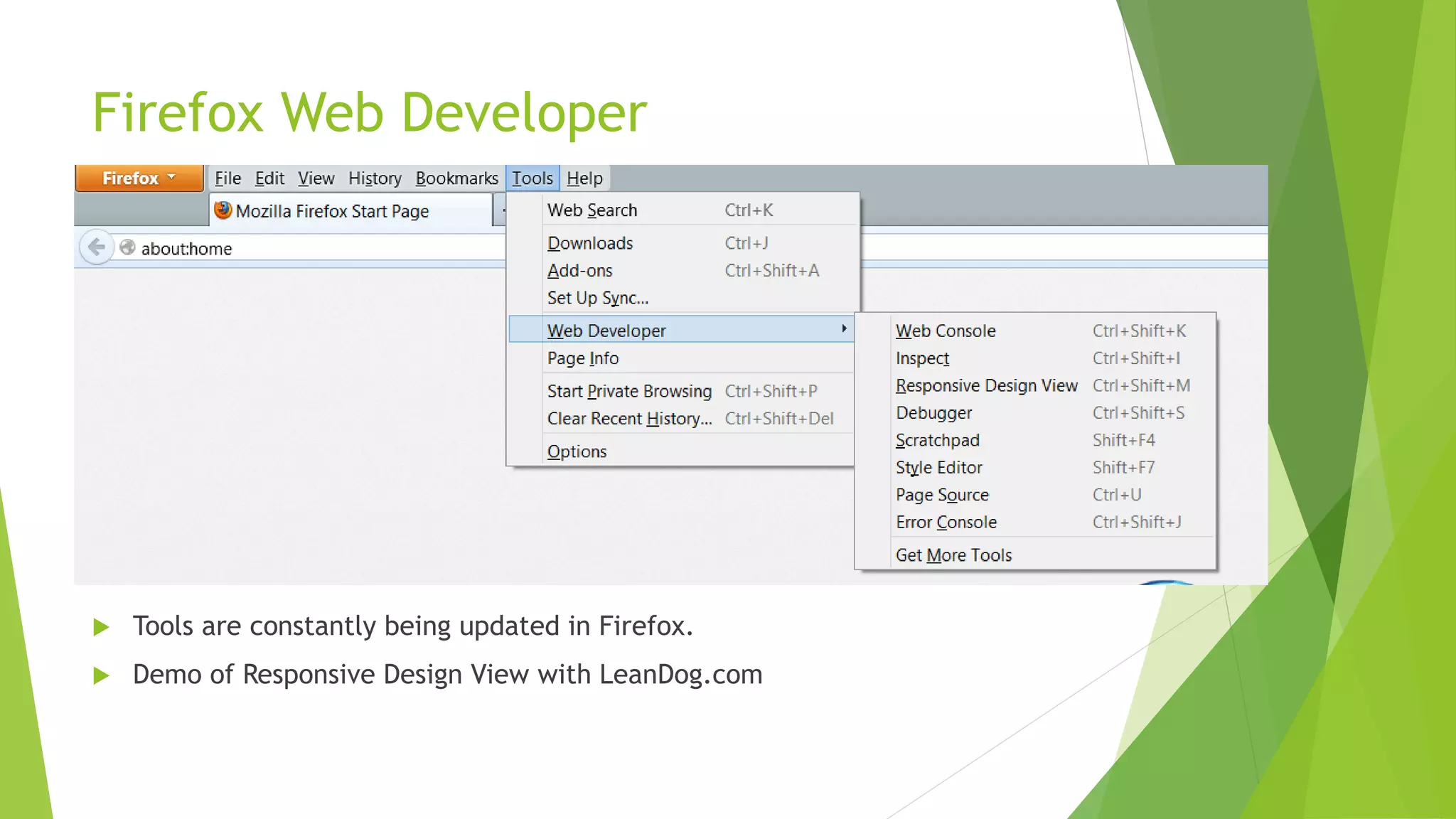Open the Edit menu
The width and height of the screenshot is (1456, 819).
click(x=269, y=178)
